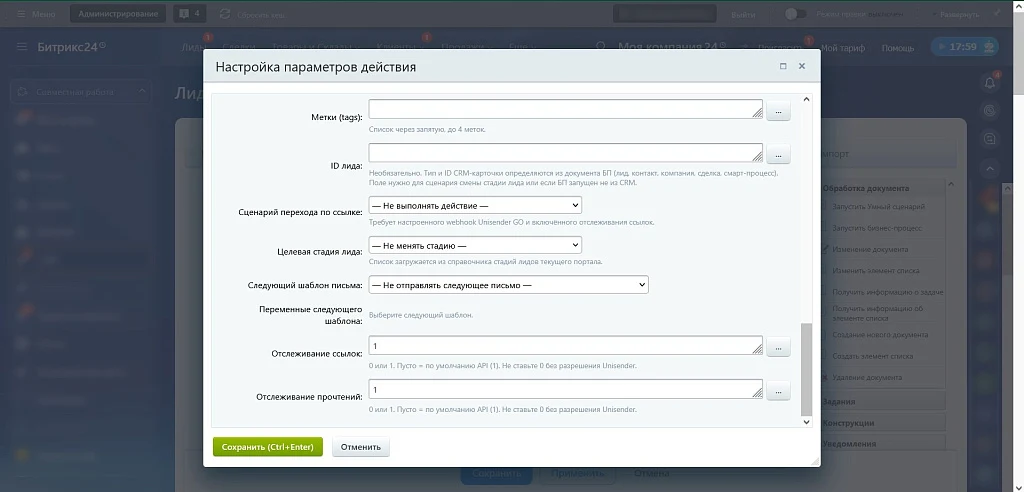This screenshot has width=1024, height=492.
Task: Toggle the Режим правки switch
Action: (x=795, y=14)
